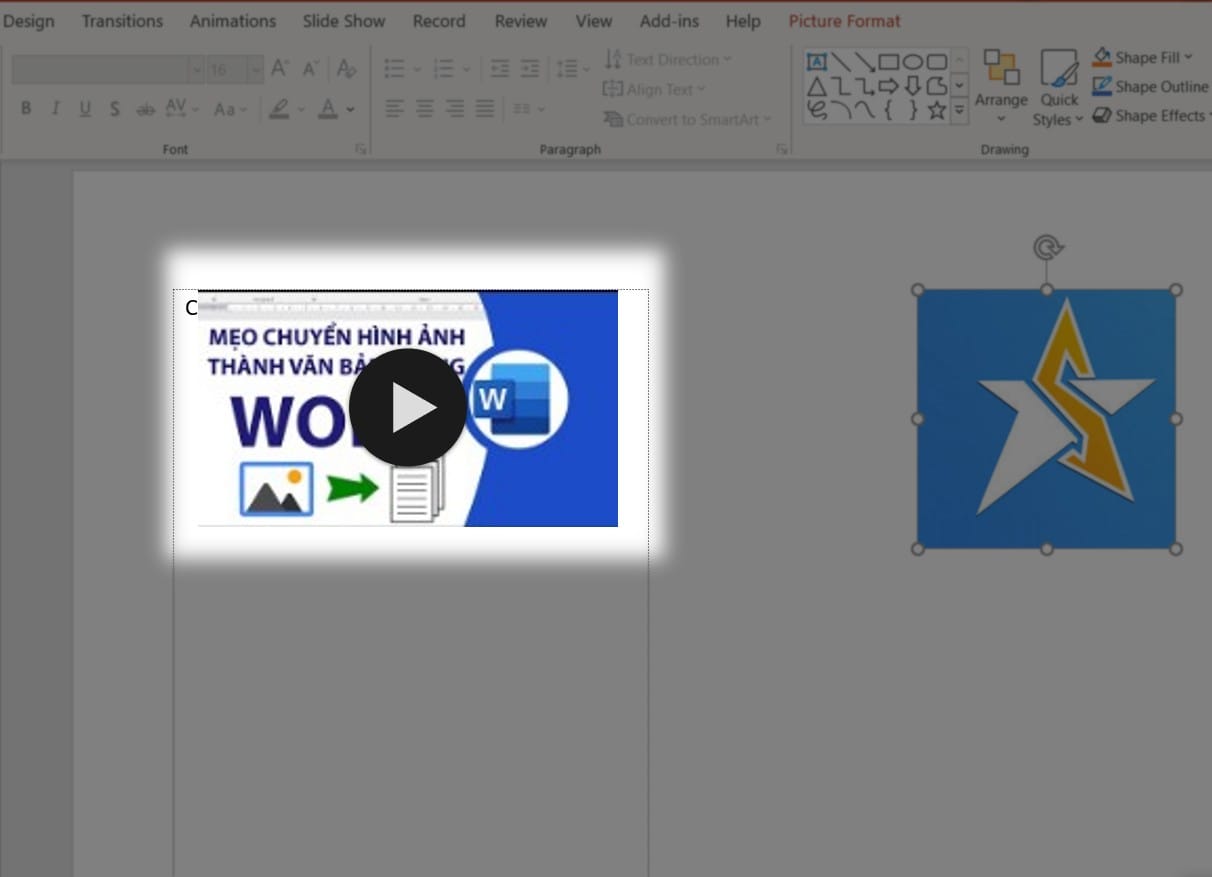Open the Font dialog launcher
The width and height of the screenshot is (1212, 877).
pos(360,149)
